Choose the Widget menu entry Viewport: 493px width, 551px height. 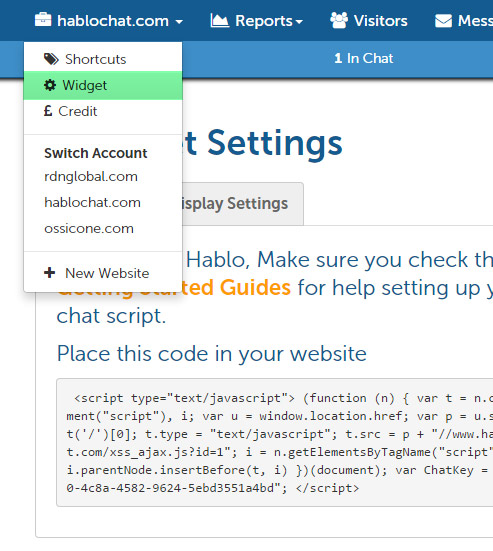click(x=103, y=85)
